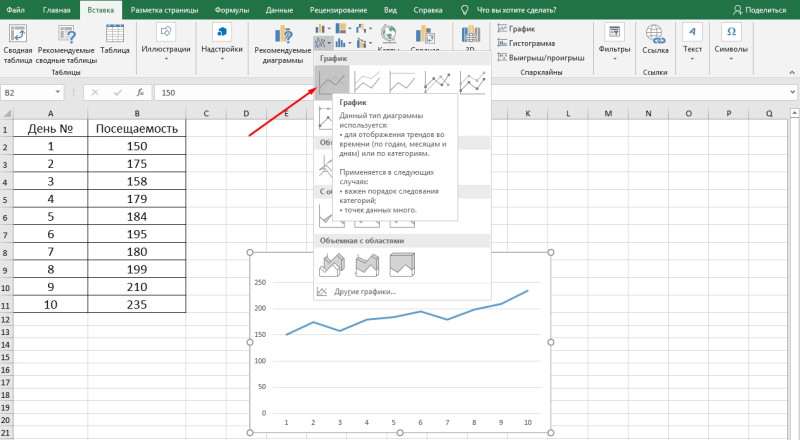
Task: Open Рекомендуемые сводные таблицы
Action: coord(68,33)
